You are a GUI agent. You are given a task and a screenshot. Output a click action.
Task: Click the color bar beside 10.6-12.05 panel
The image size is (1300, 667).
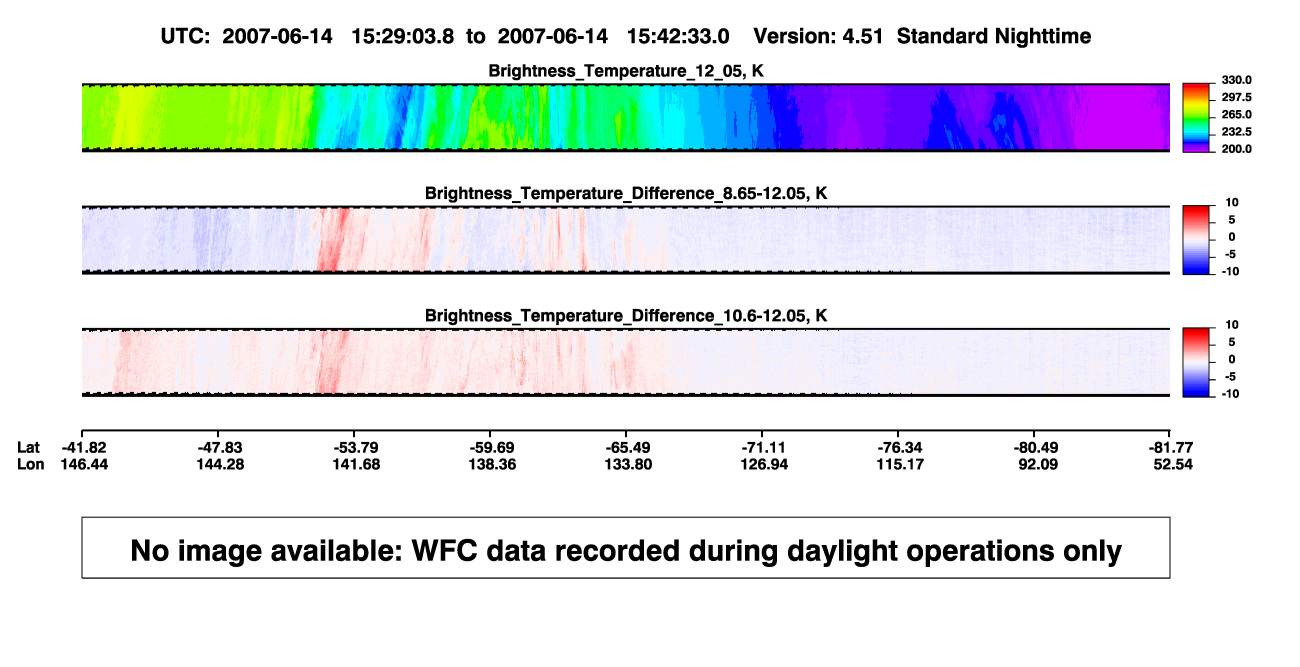click(1197, 362)
